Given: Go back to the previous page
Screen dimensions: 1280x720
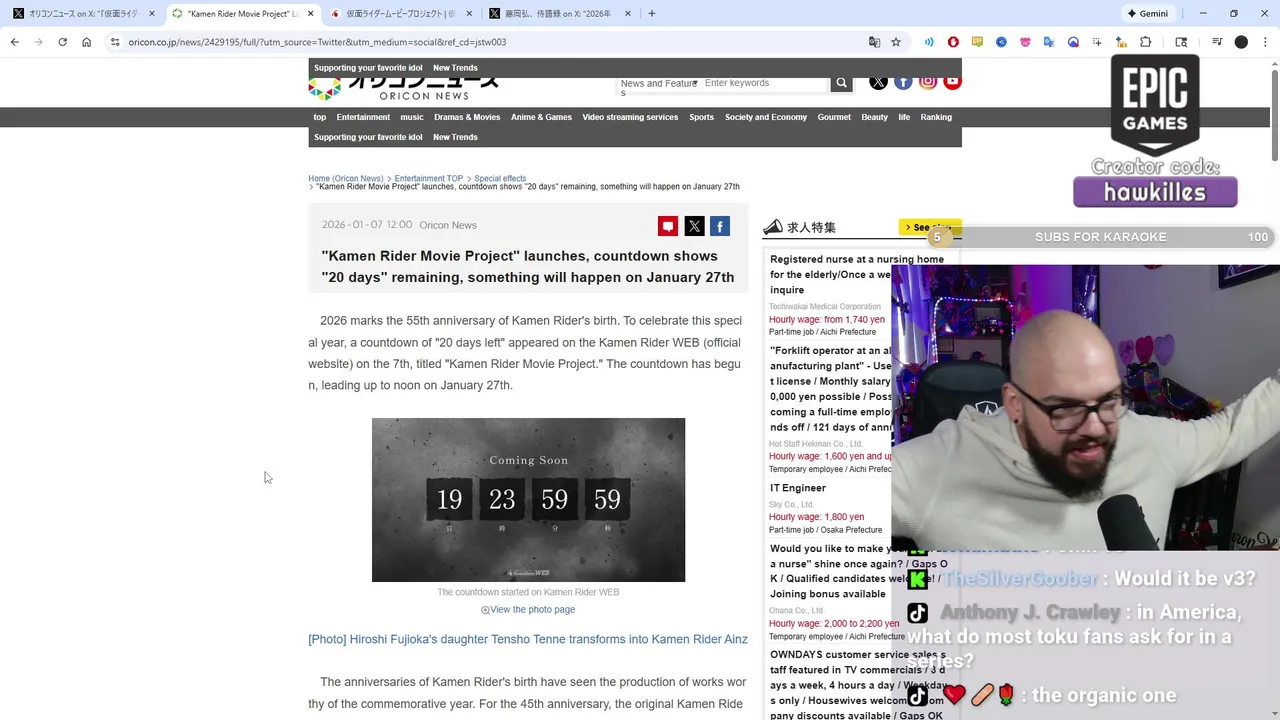Looking at the screenshot, I should click(x=14, y=42).
